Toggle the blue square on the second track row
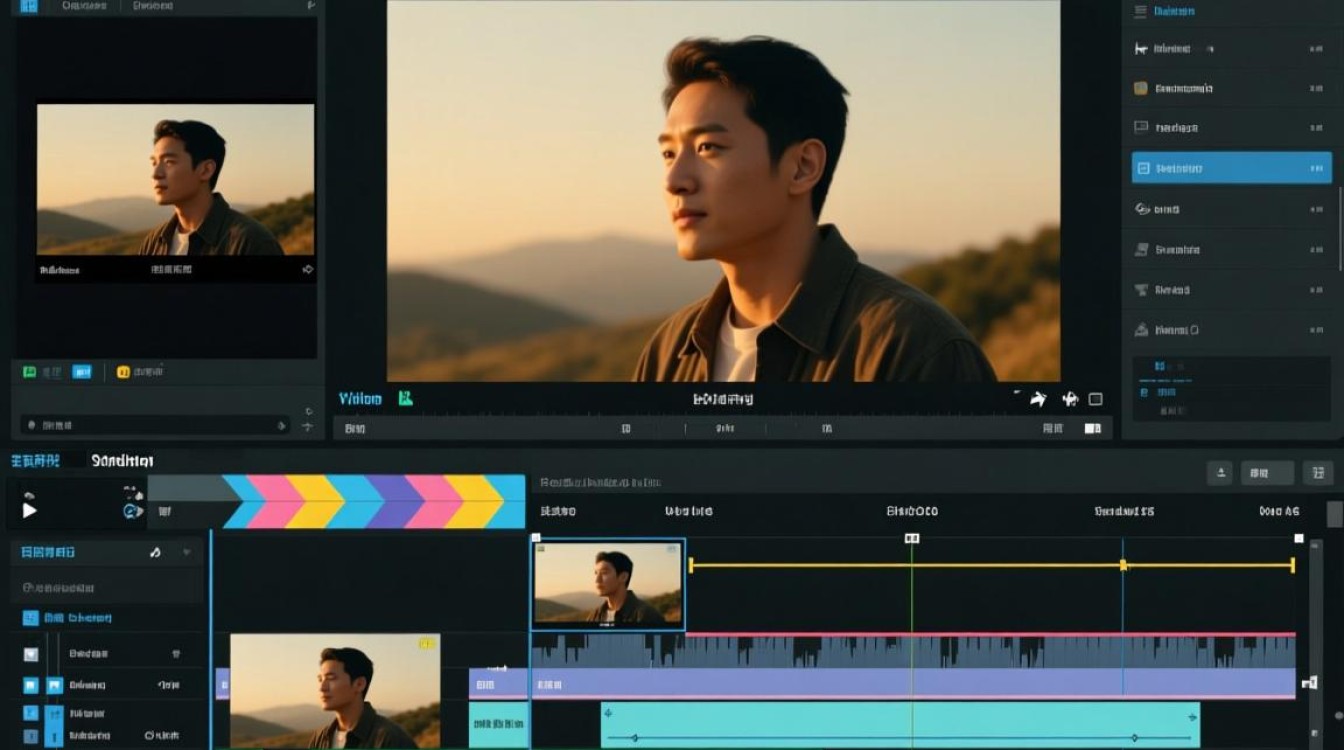 (31, 685)
